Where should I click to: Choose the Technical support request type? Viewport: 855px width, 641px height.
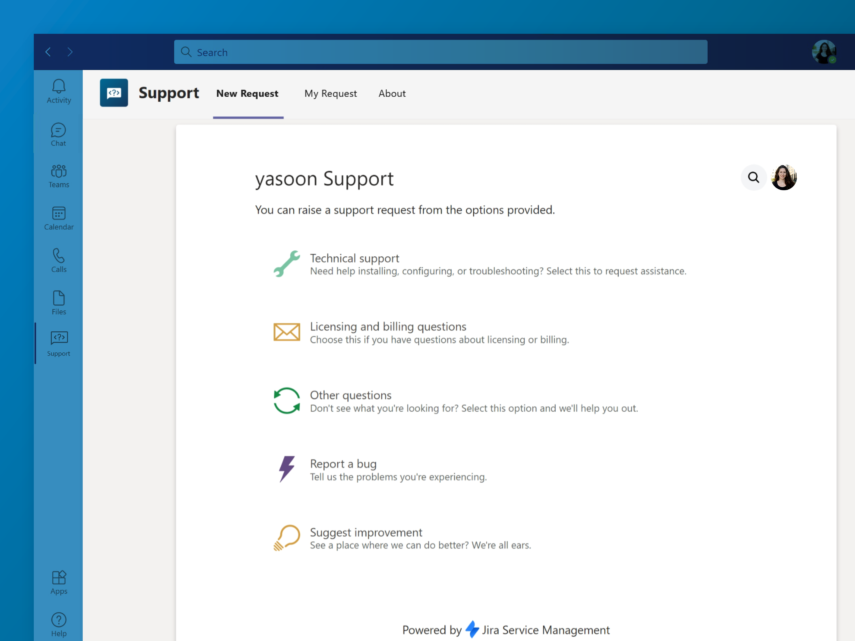(480, 264)
